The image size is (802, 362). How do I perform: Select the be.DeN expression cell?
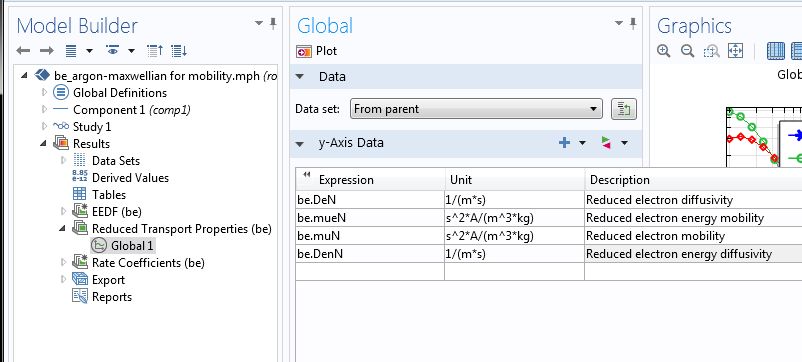pos(370,200)
